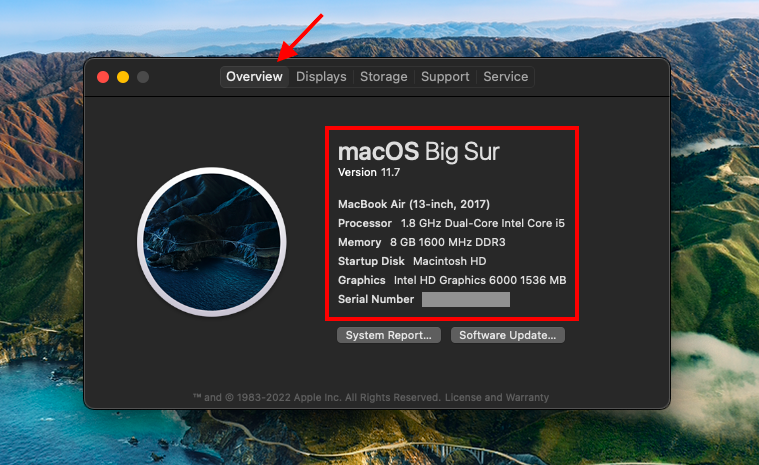Click the Startup Disk label
Image resolution: width=759 pixels, height=465 pixels.
(x=371, y=261)
